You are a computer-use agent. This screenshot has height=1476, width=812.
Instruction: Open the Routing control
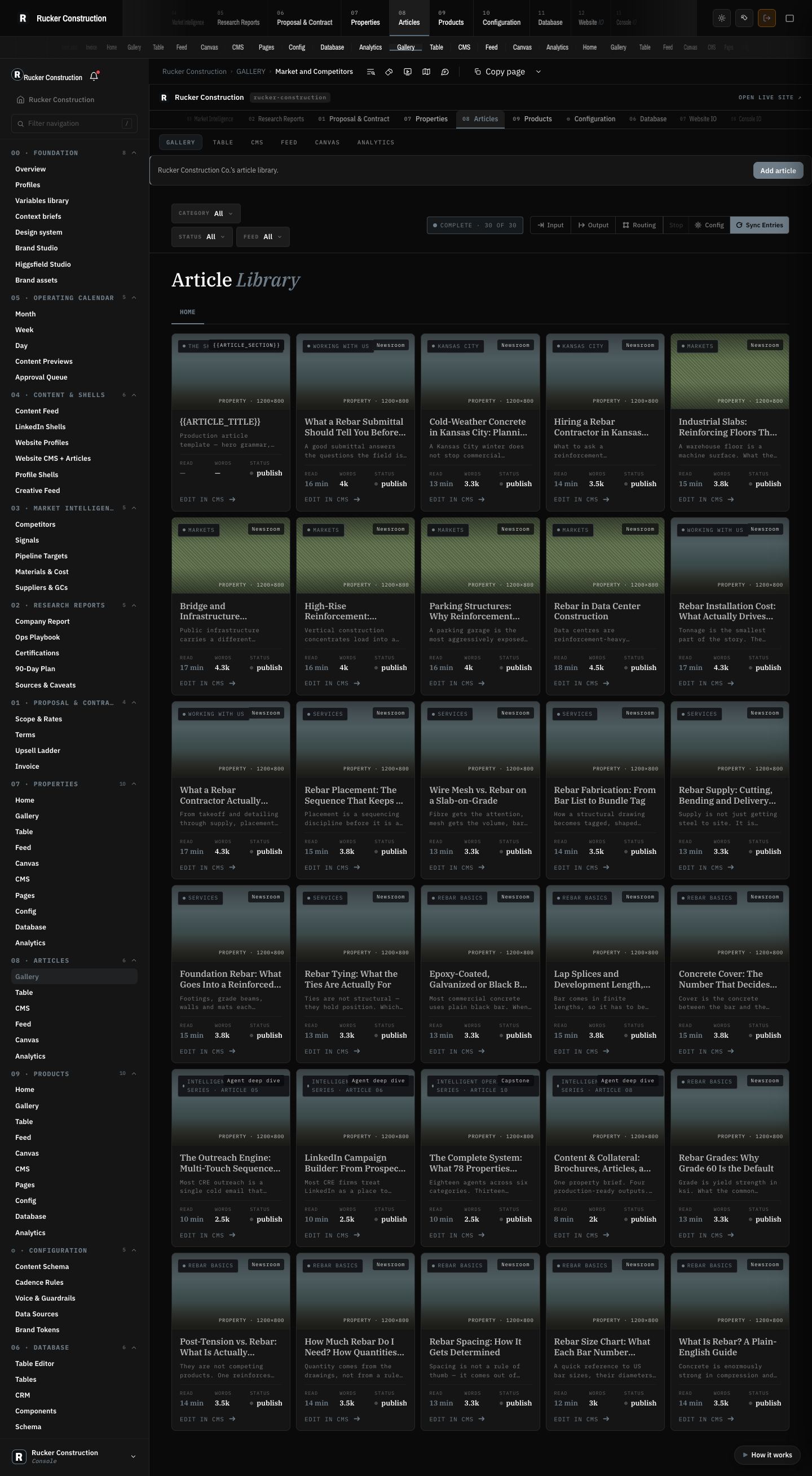(639, 225)
